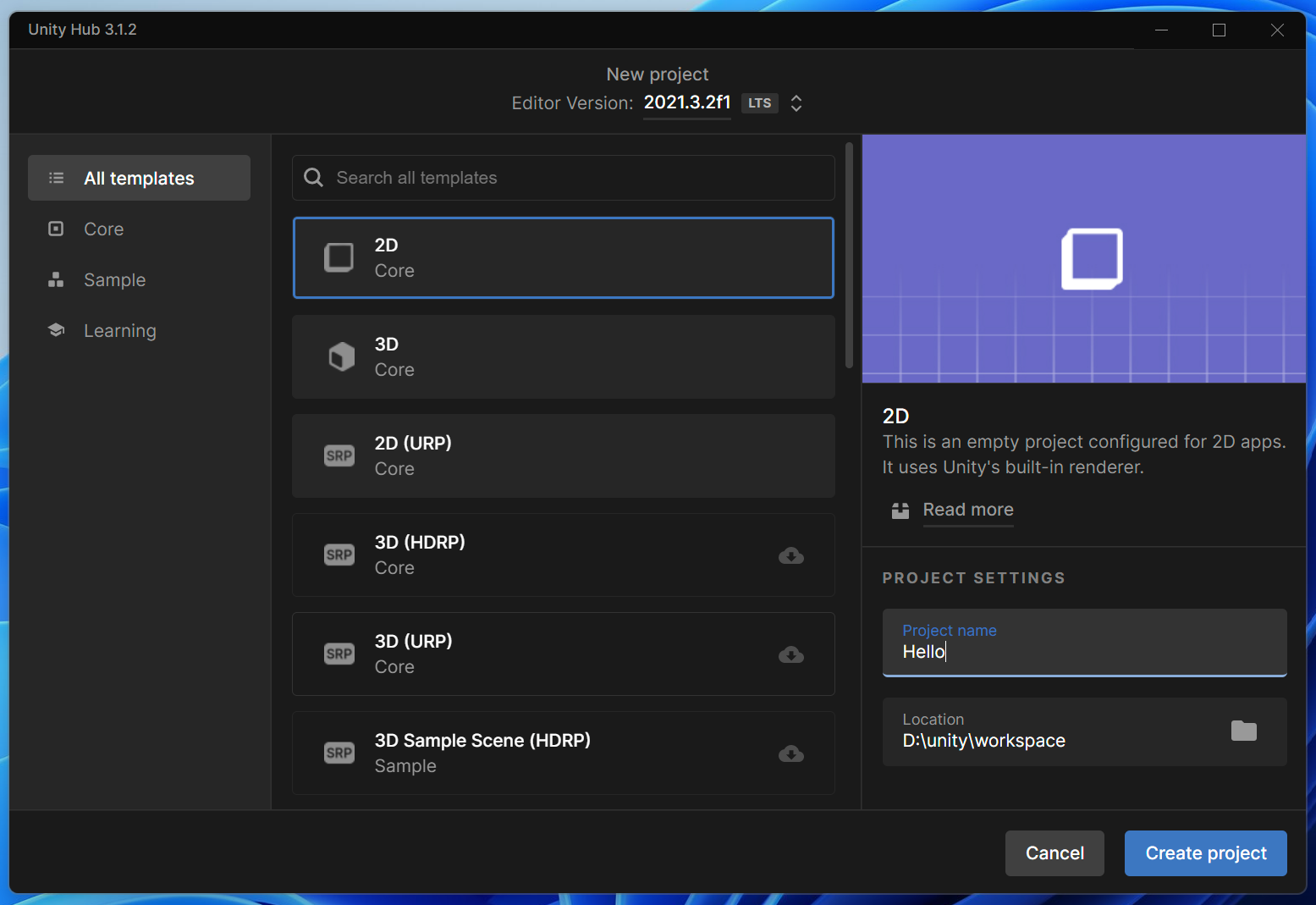Click the Core category square icon
Image resolution: width=1316 pixels, height=905 pixels.
point(56,229)
